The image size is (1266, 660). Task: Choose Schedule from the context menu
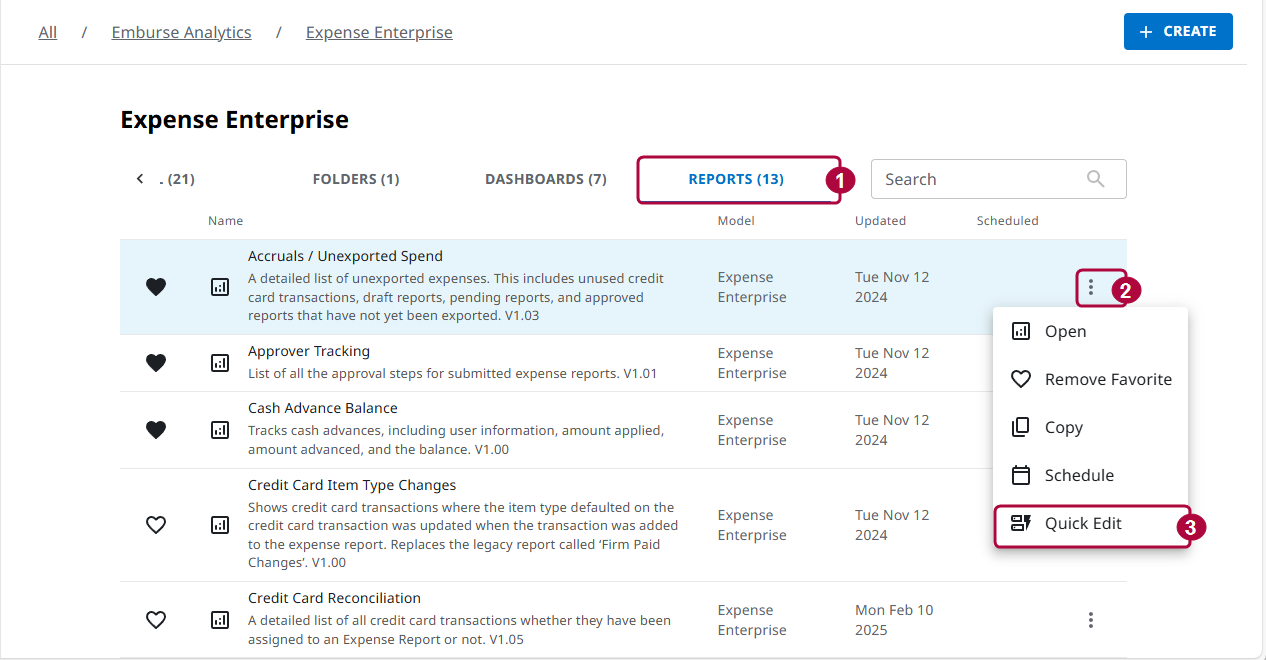click(1090, 475)
